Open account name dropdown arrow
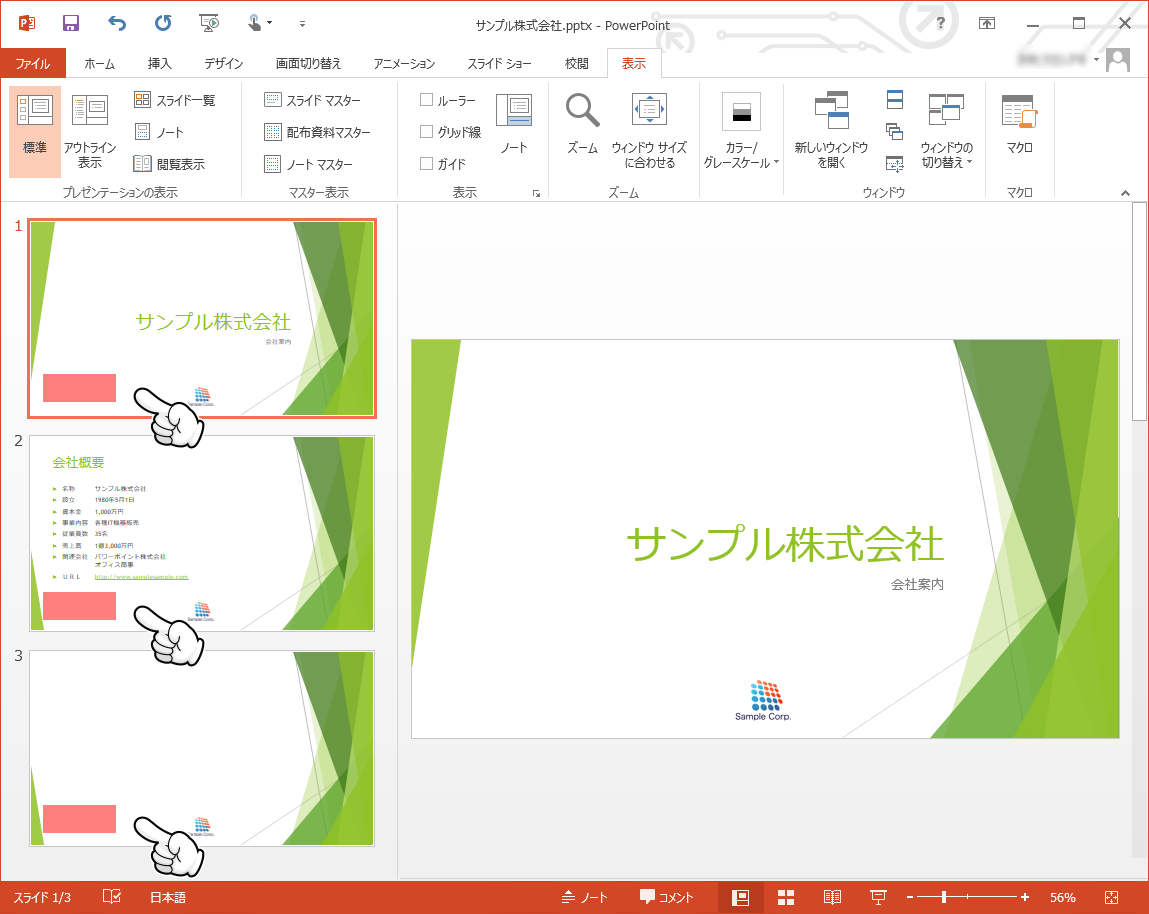 [1096, 59]
